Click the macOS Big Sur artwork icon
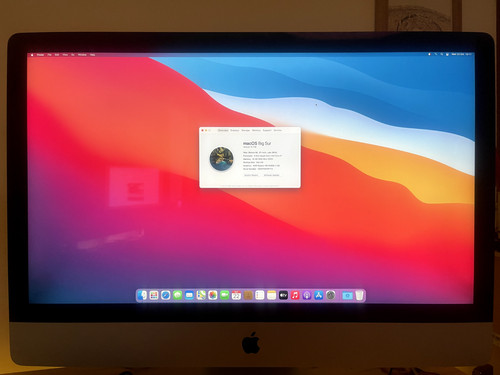Screen dimensions: 500x375 click(x=222, y=159)
